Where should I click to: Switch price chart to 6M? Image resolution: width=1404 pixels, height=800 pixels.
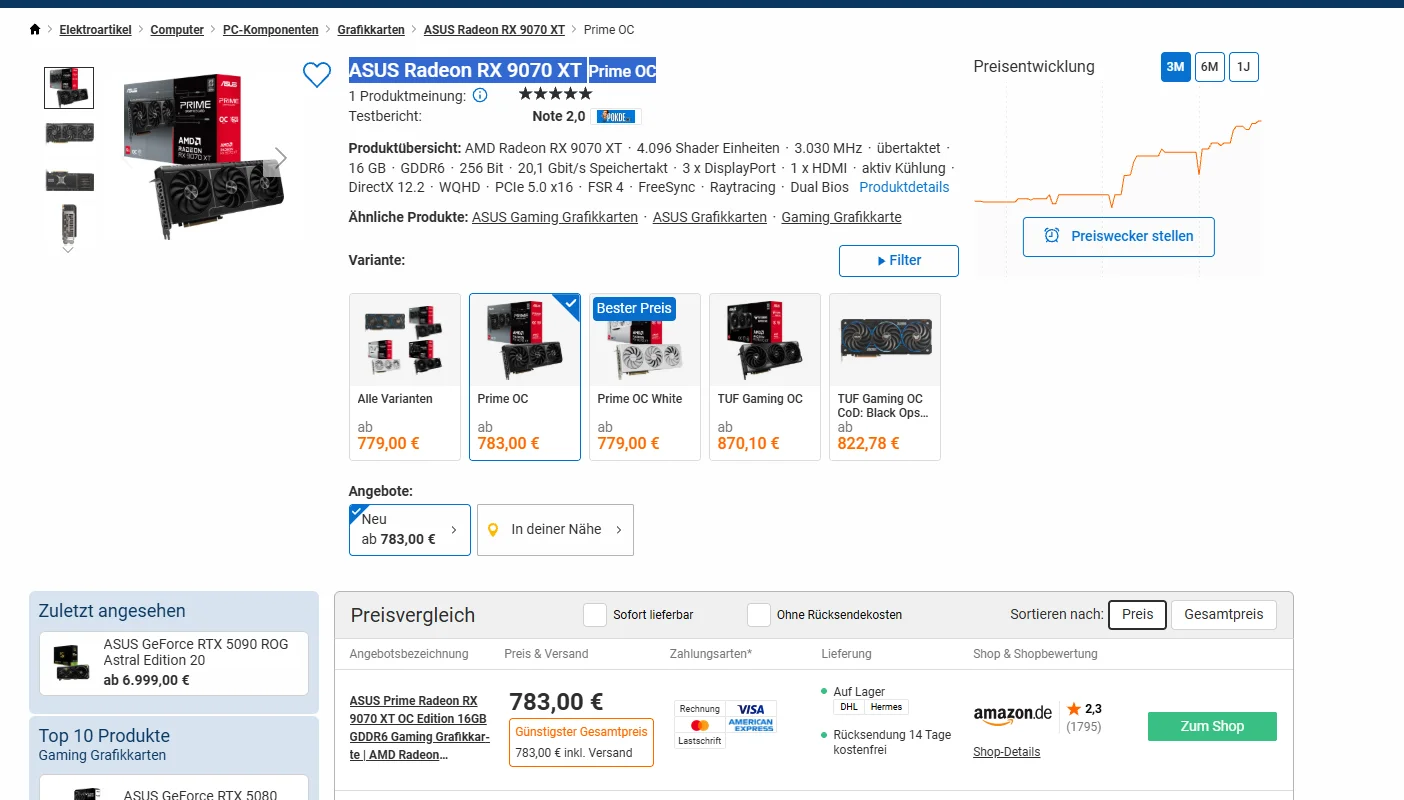pos(1210,67)
